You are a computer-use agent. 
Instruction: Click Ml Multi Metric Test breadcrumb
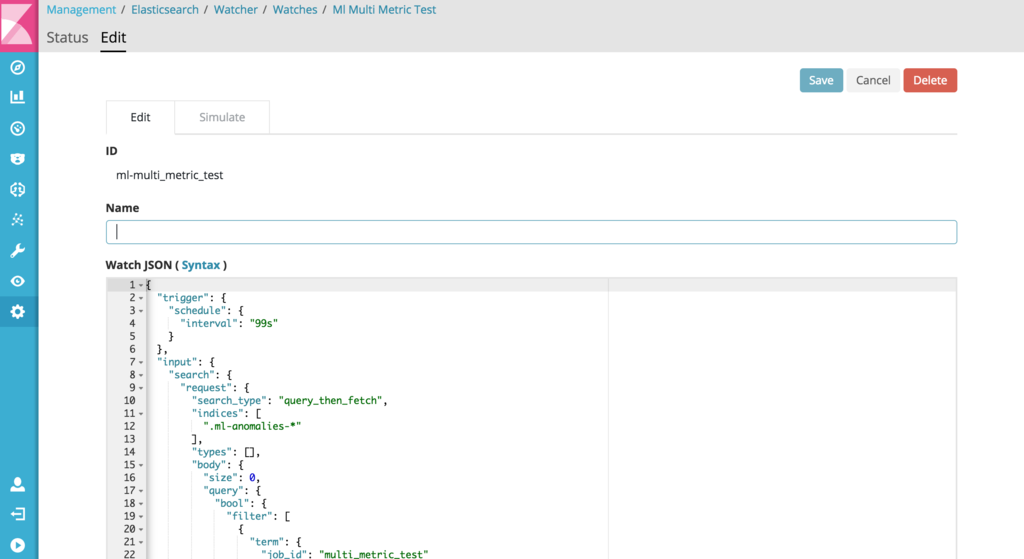(x=384, y=10)
